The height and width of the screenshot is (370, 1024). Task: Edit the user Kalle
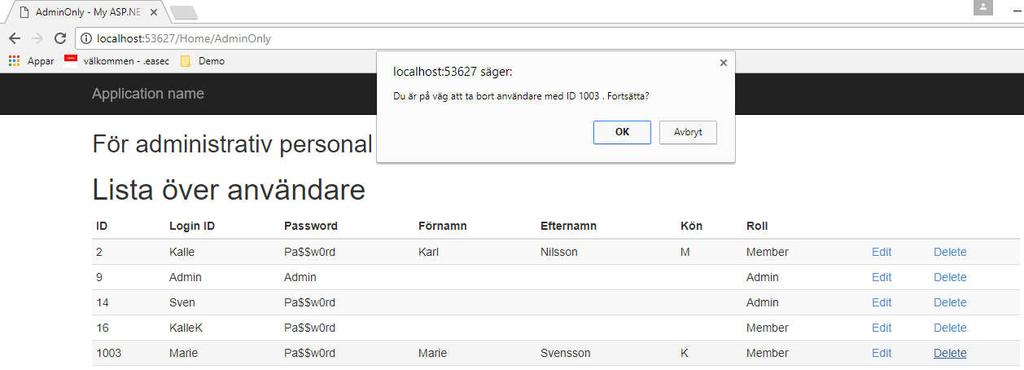tap(881, 252)
